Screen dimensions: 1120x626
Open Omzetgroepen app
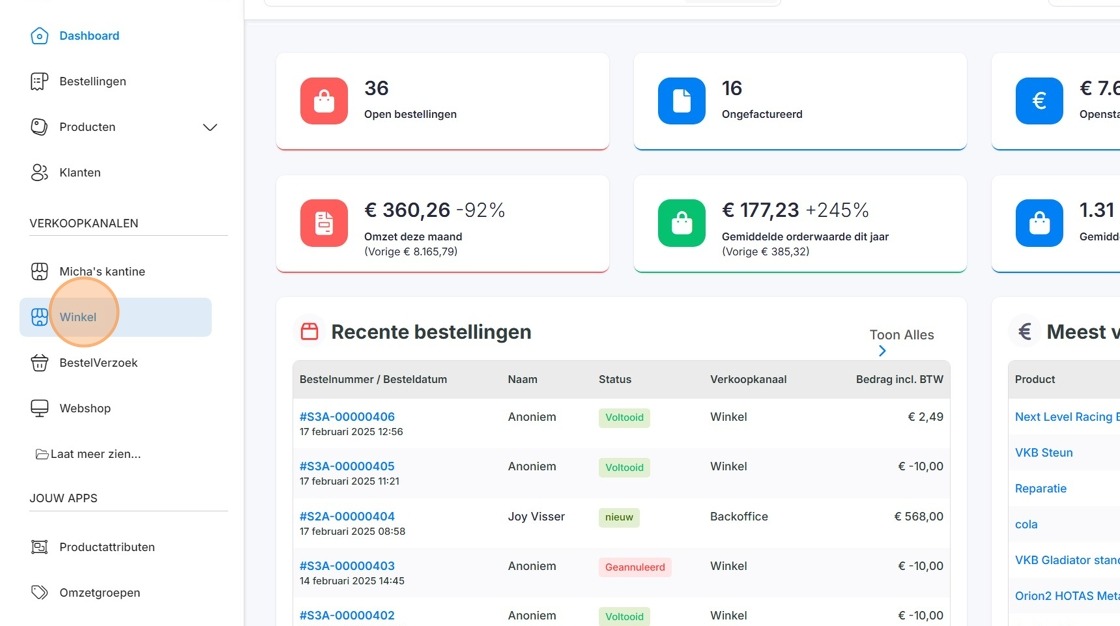click(x=100, y=593)
